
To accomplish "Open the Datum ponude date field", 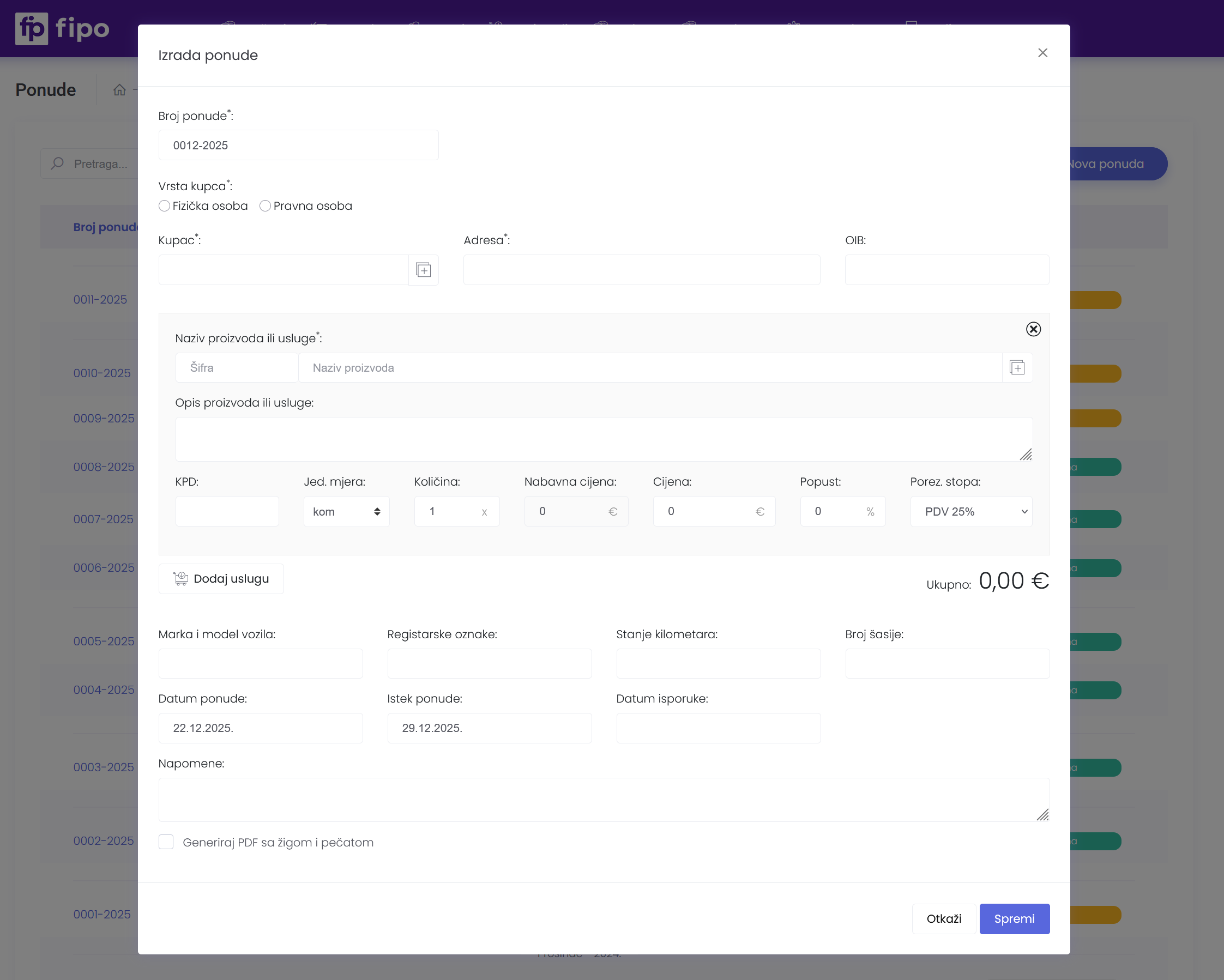I will pos(260,728).
